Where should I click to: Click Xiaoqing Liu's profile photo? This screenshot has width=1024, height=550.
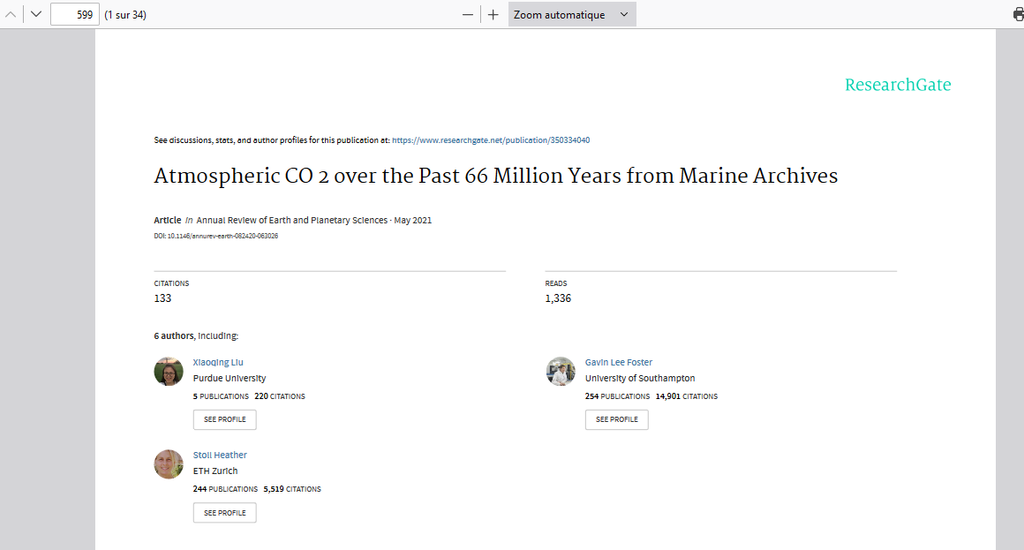pos(168,372)
